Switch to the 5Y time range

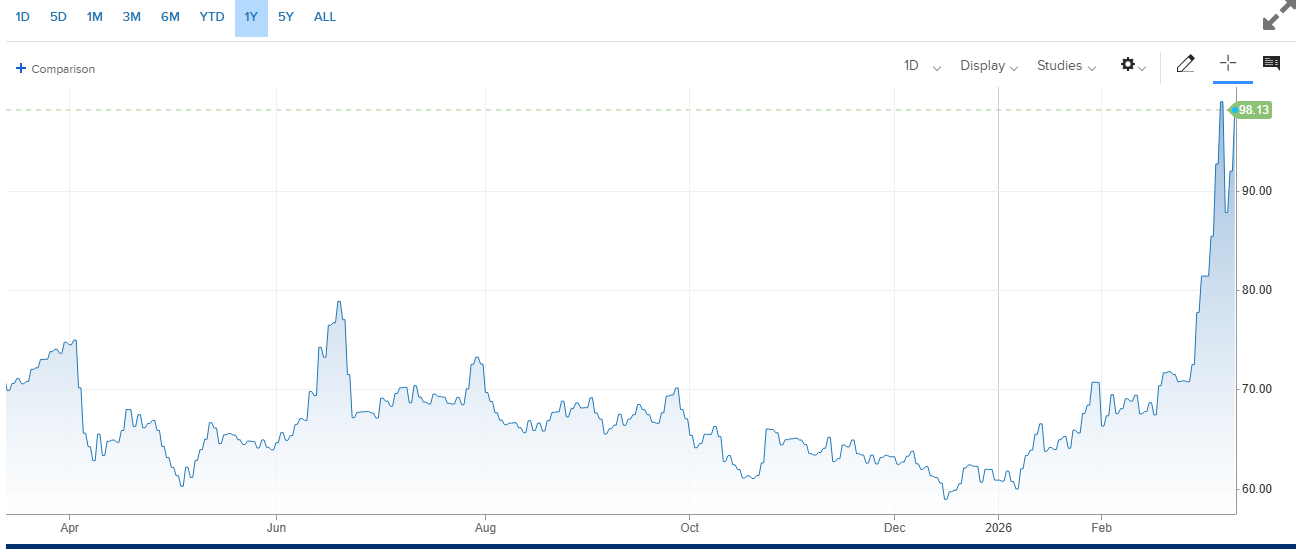pos(286,17)
